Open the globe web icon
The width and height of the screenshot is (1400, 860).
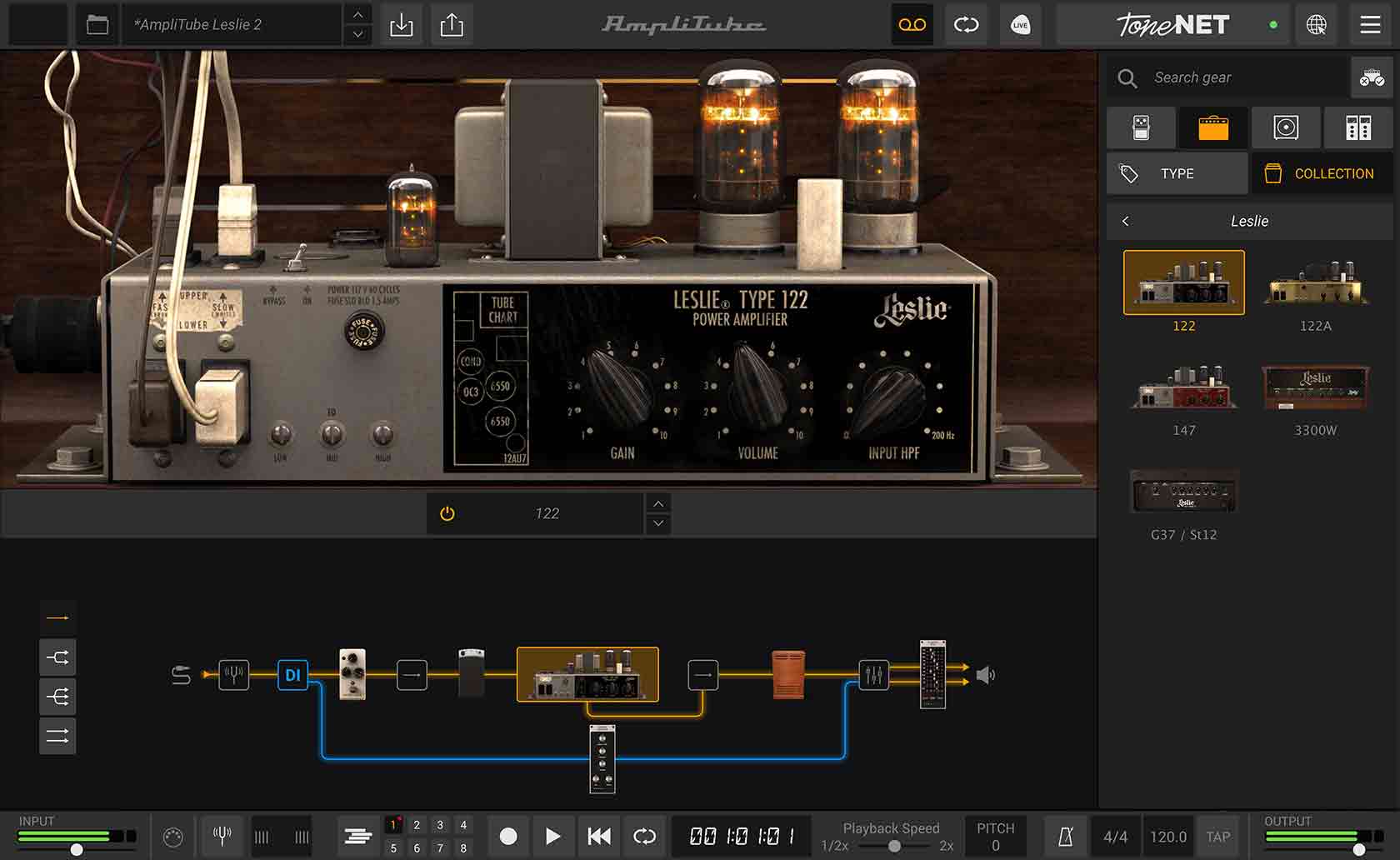click(x=1316, y=24)
